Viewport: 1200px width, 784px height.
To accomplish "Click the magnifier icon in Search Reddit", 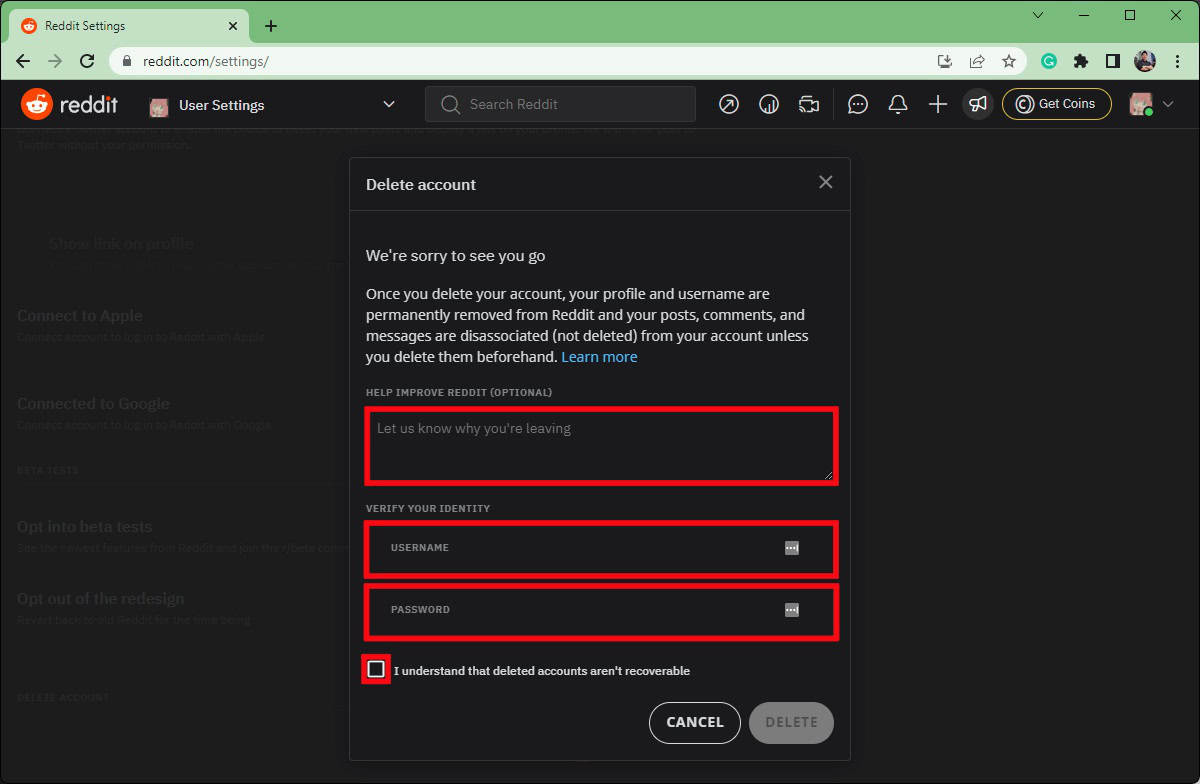I will [450, 104].
